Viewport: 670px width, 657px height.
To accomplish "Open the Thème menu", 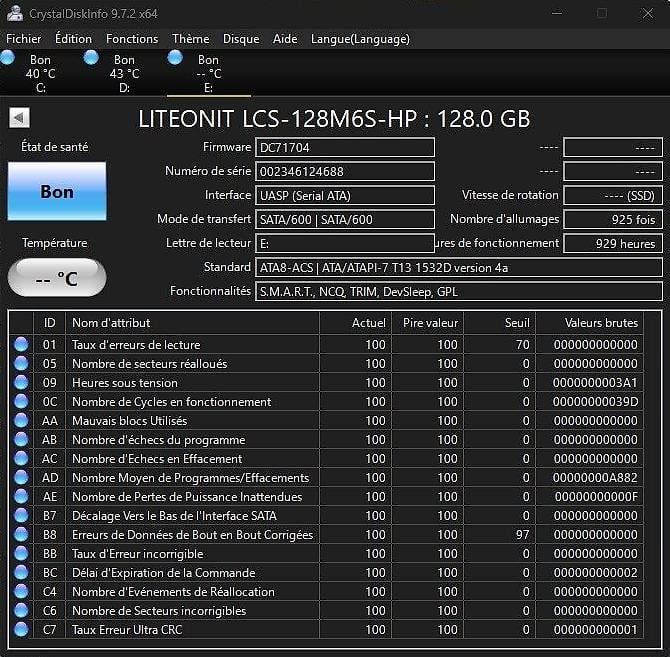I will [x=191, y=39].
